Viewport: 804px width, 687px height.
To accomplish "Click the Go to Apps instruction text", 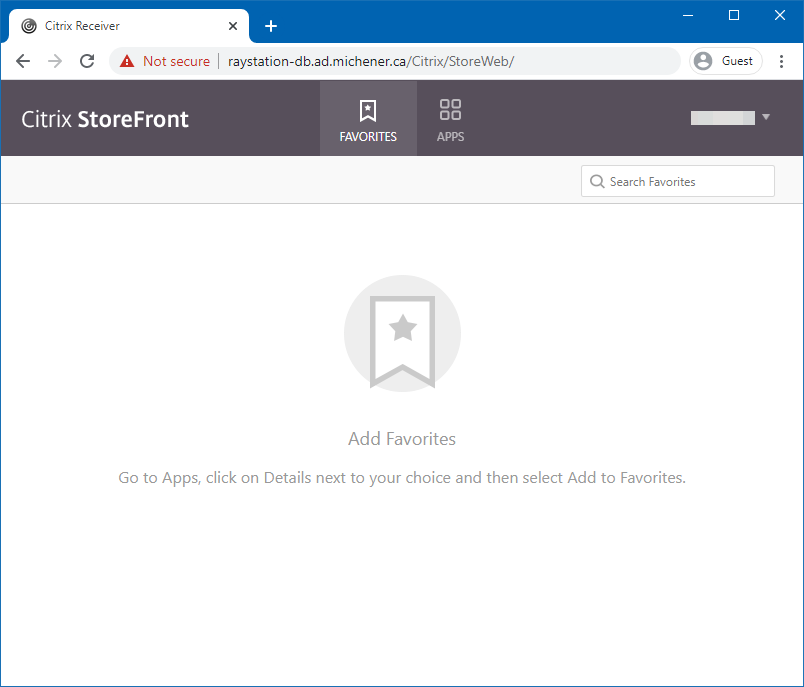I will pyautogui.click(x=402, y=478).
